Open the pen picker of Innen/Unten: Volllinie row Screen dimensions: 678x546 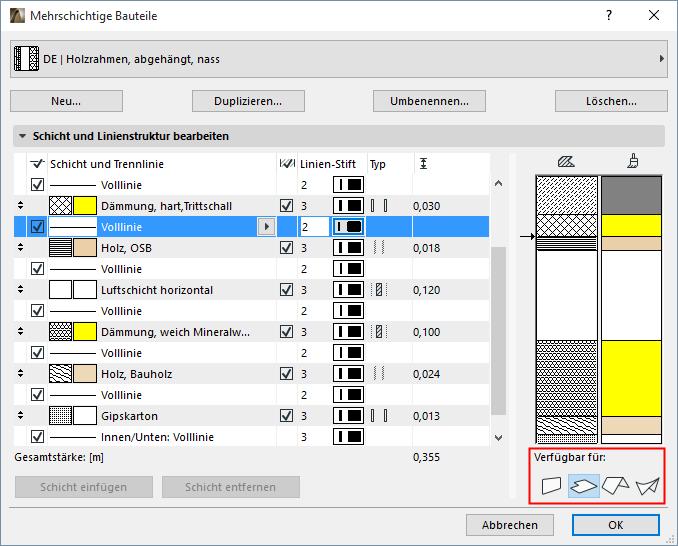[x=349, y=437]
